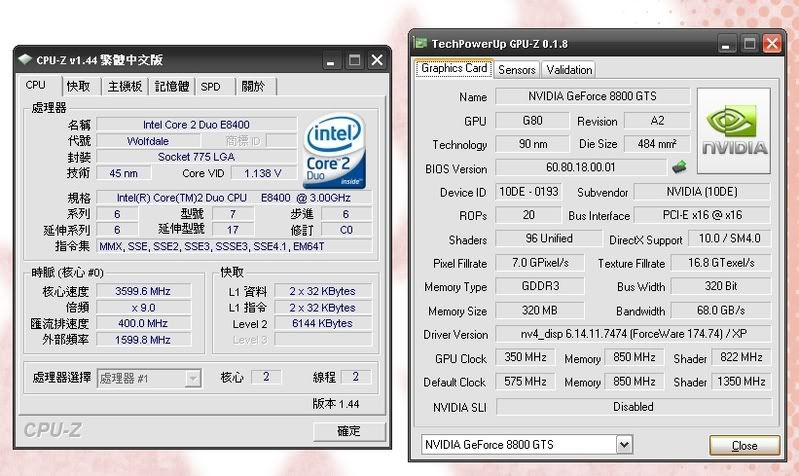
Task: Click DirectX Support value 10.0 / SM4.0
Action: coord(729,239)
